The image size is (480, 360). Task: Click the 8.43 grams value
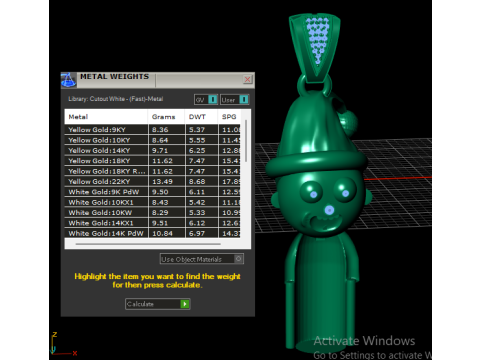pos(160,202)
